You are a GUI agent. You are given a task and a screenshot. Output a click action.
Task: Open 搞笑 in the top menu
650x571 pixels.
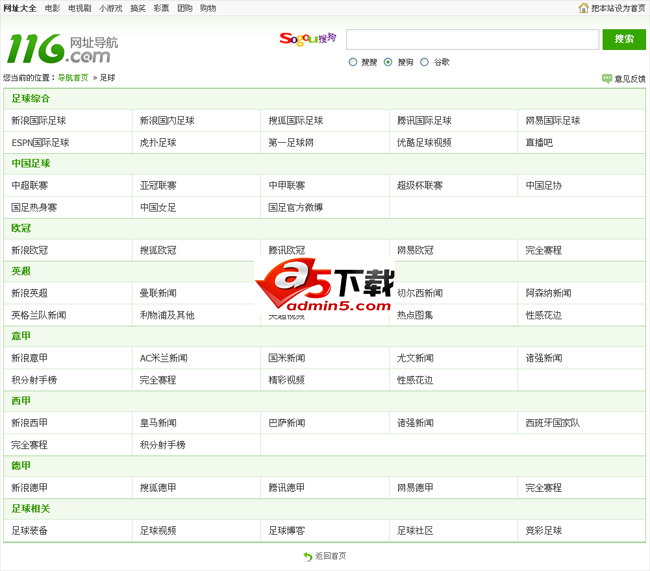tap(138, 8)
